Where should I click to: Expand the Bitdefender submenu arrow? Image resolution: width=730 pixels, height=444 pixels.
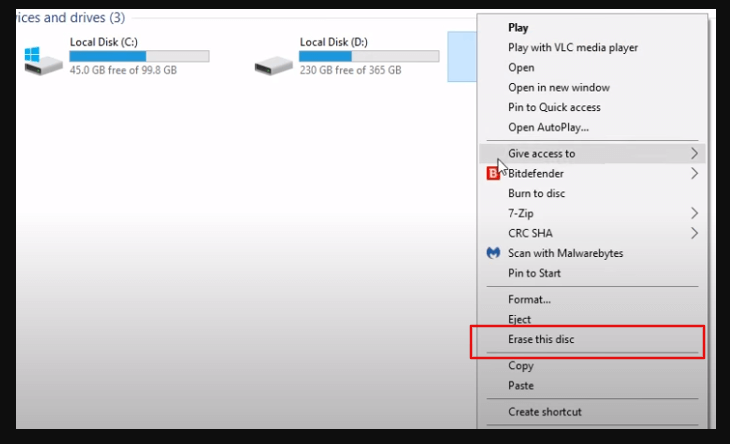pyautogui.click(x=694, y=174)
